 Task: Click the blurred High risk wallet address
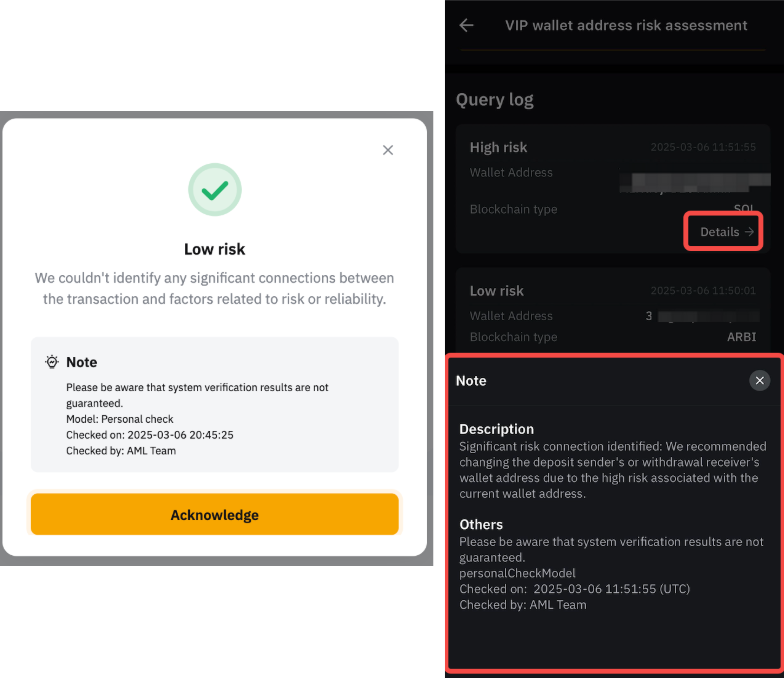[694, 183]
